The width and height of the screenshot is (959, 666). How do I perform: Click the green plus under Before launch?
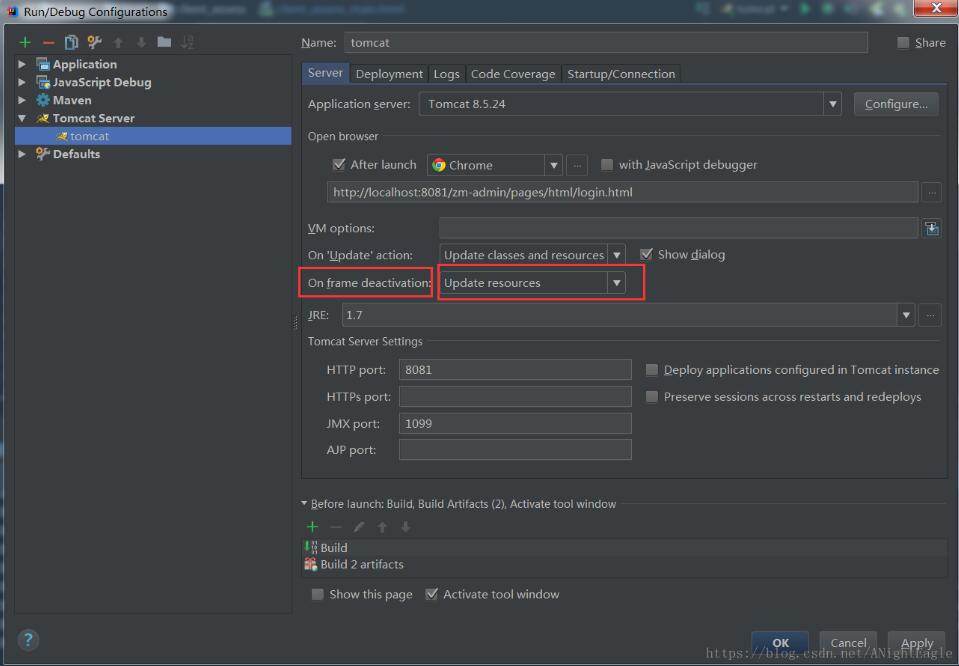click(312, 527)
